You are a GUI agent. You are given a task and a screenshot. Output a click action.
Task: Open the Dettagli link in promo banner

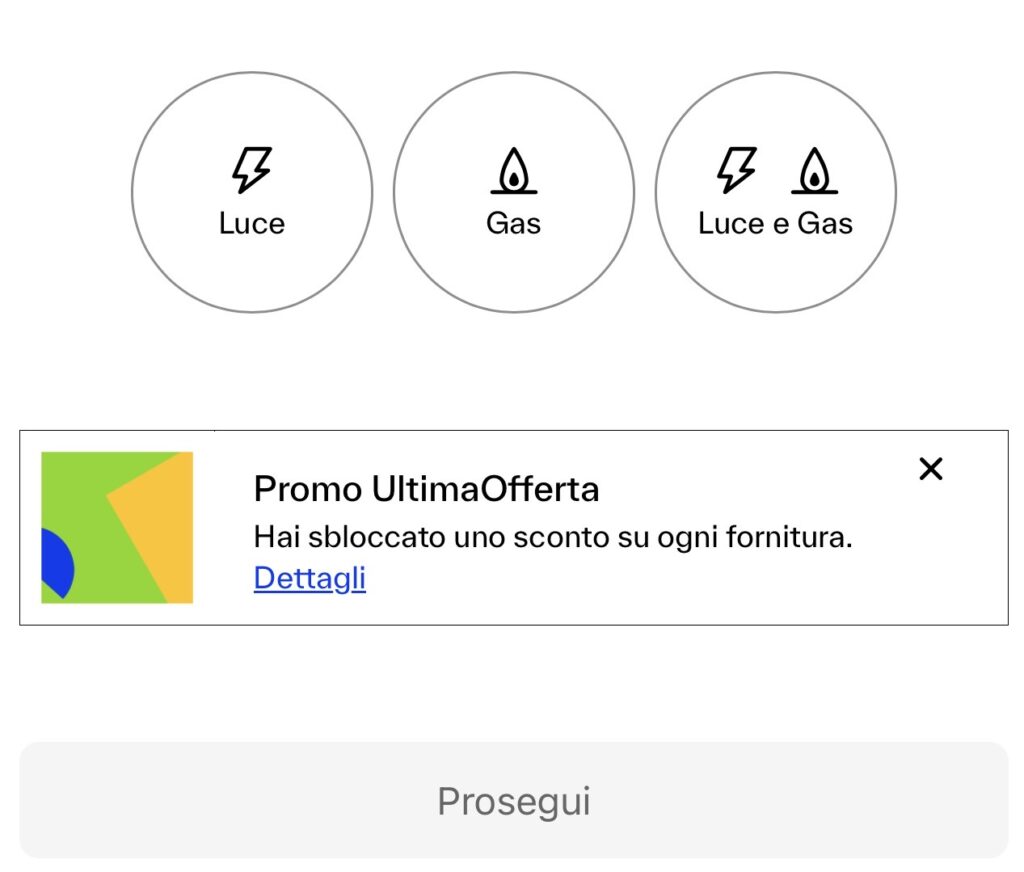point(310,579)
